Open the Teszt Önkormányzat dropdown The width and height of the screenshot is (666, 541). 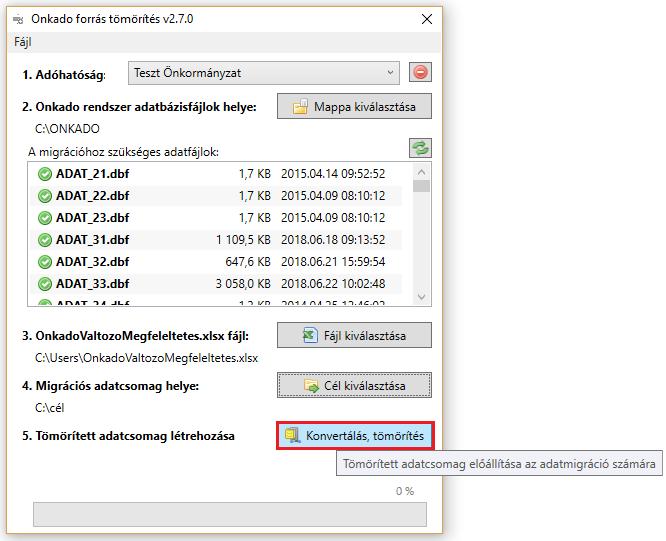(264, 73)
